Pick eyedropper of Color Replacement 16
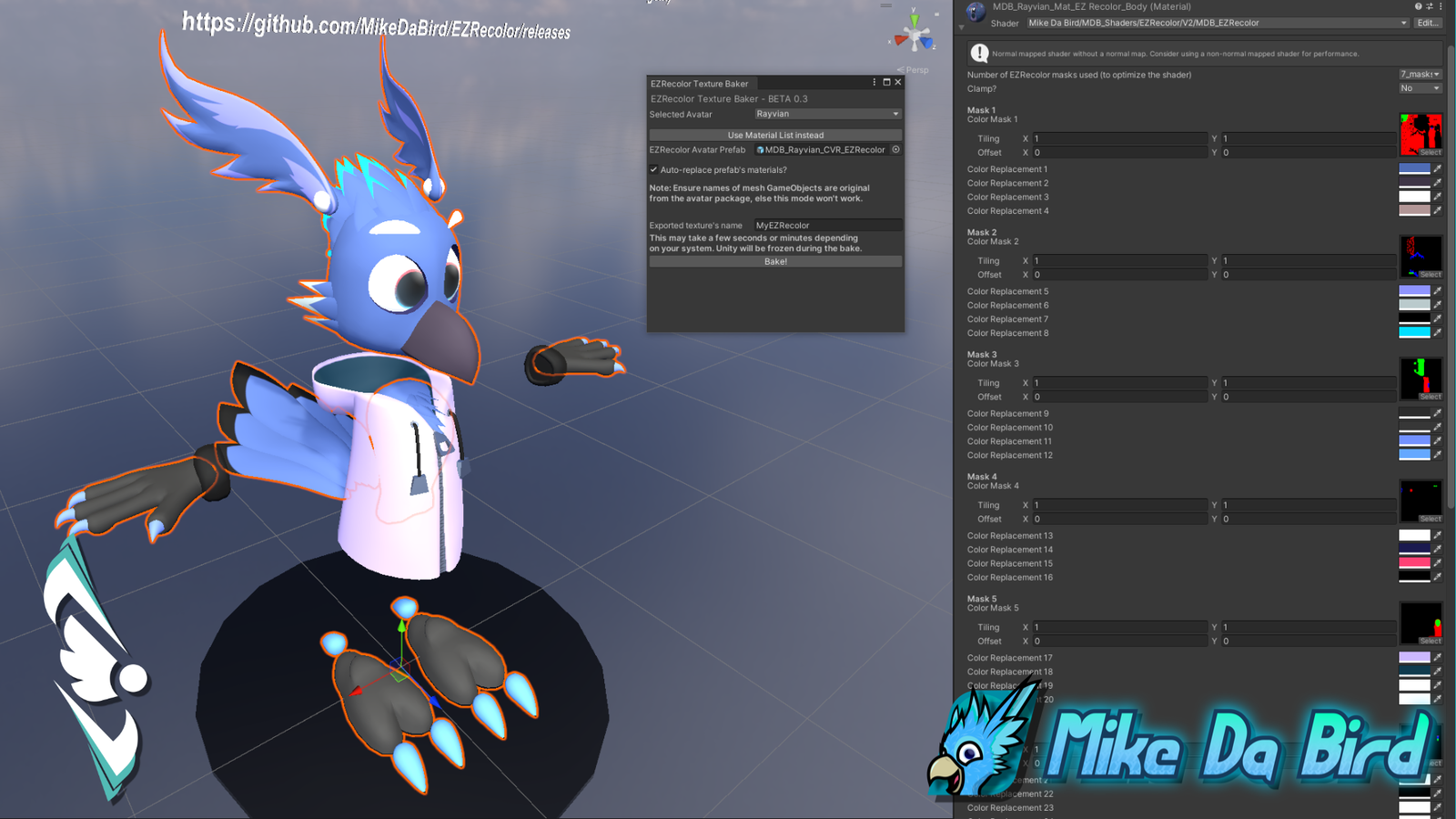This screenshot has width=1456, height=819. click(x=1438, y=577)
